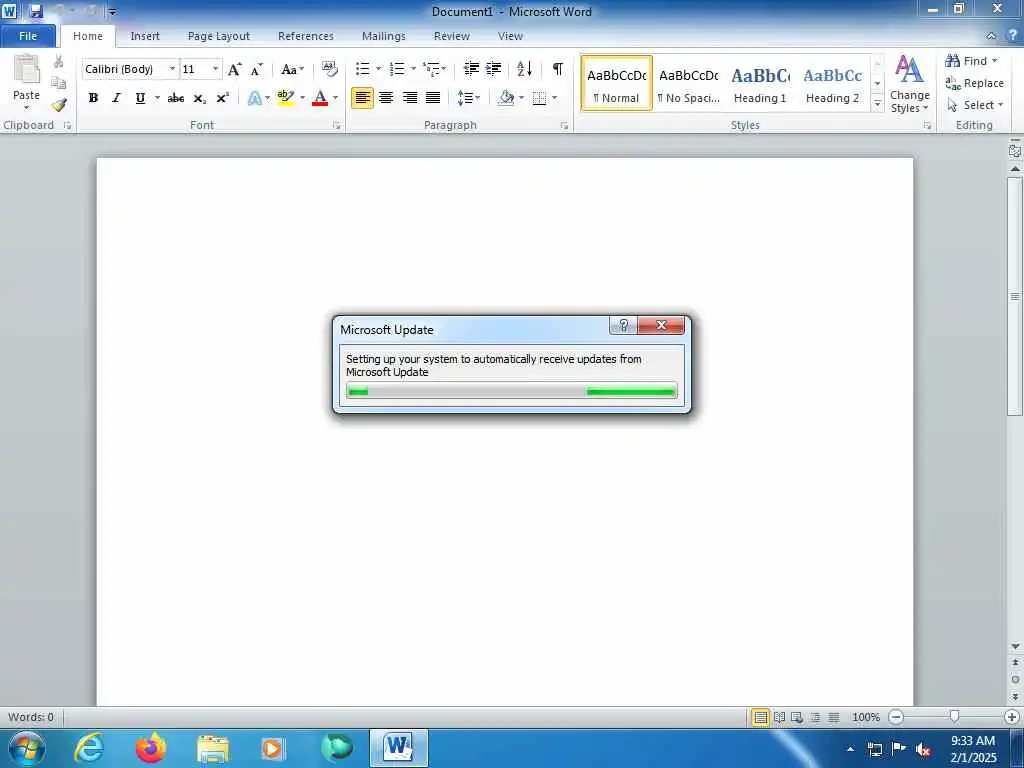
Task: Click the Microsoft Update help question icon
Action: pyautogui.click(x=624, y=325)
